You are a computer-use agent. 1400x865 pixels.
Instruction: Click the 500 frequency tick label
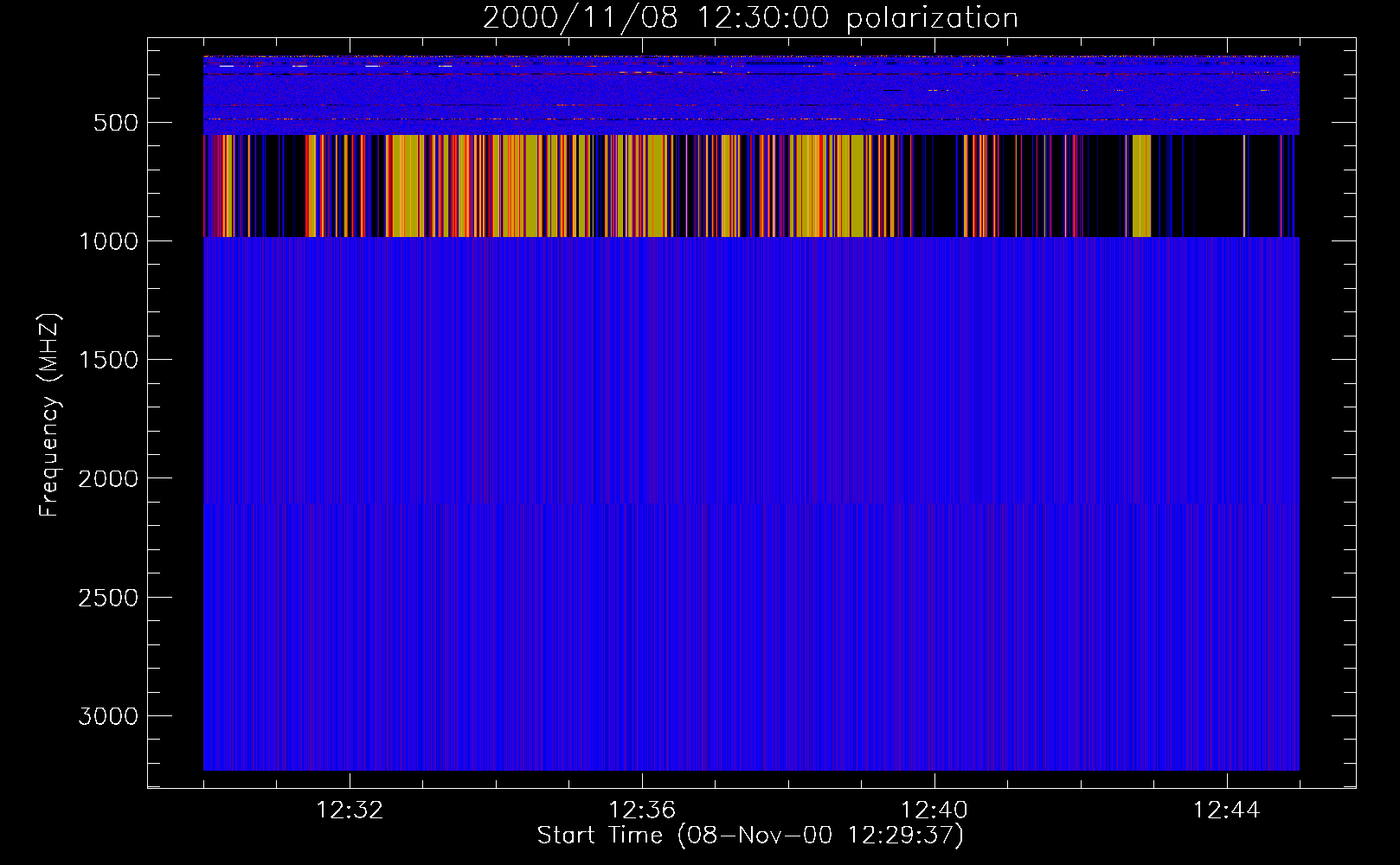(116, 123)
